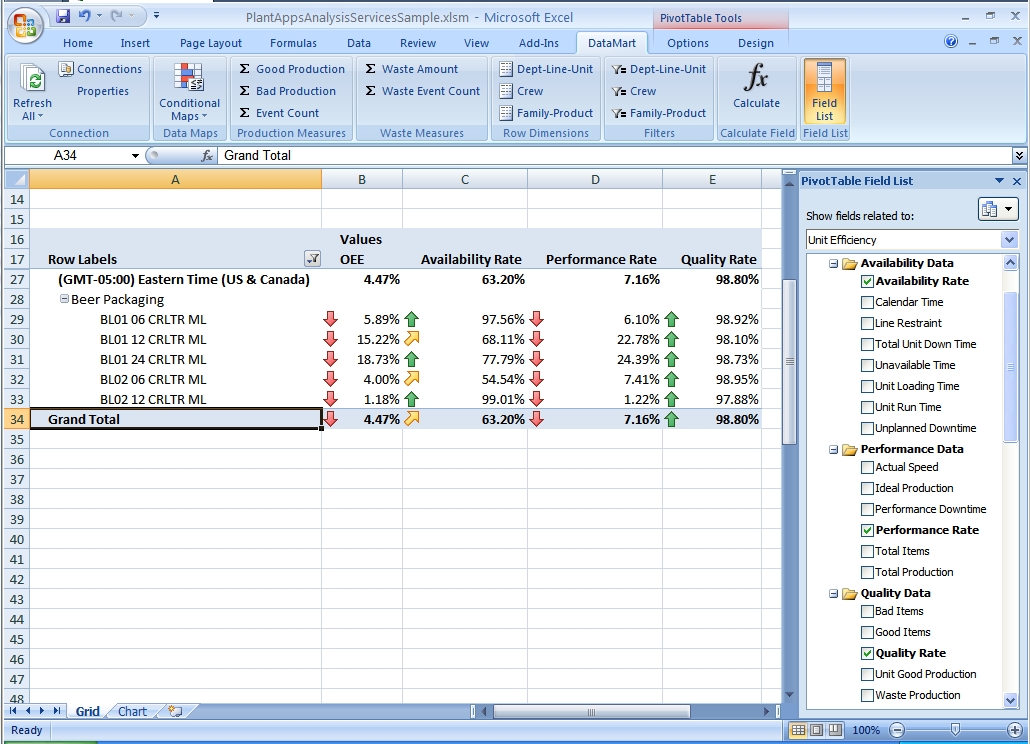Open Conditional Maps in Data Maps group
This screenshot has height=744, width=1030.
coord(189,92)
